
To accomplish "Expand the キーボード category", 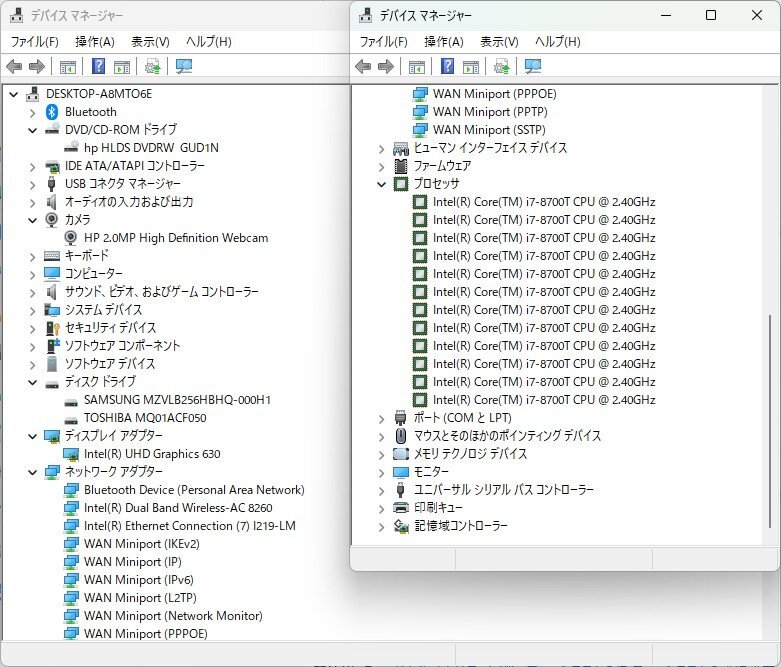I will 32,256.
